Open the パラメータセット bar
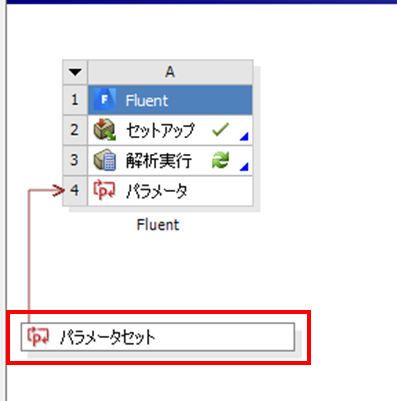This screenshot has width=397, height=401. click(158, 337)
